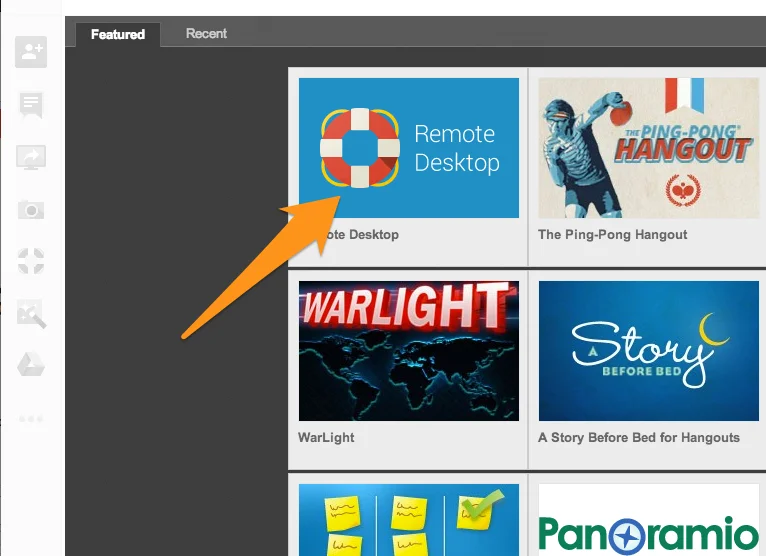766x556 pixels.
Task: Open the capture camera icon in sidebar
Action: pos(31,210)
